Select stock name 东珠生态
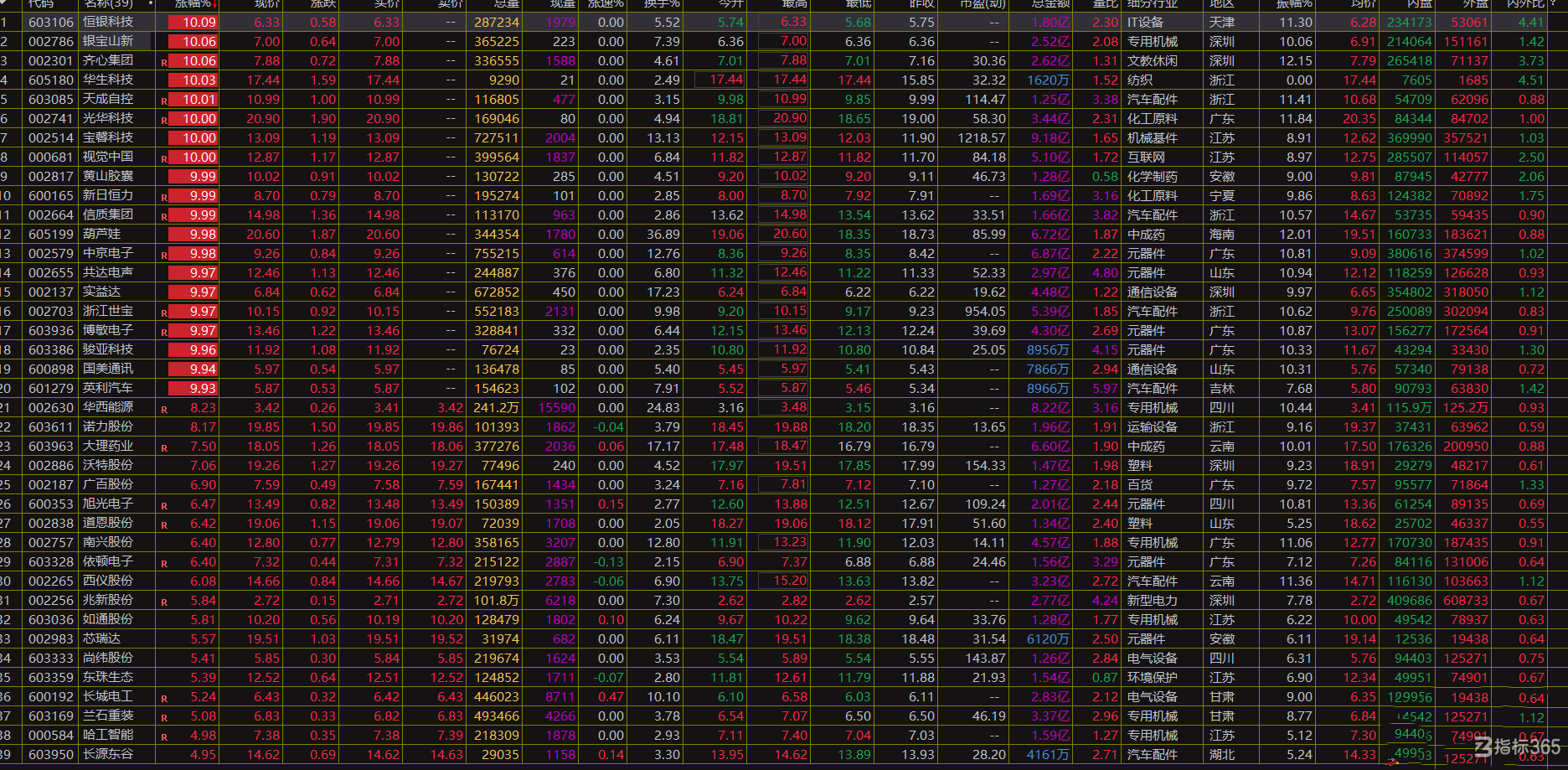The height and width of the screenshot is (770, 1568). (108, 677)
